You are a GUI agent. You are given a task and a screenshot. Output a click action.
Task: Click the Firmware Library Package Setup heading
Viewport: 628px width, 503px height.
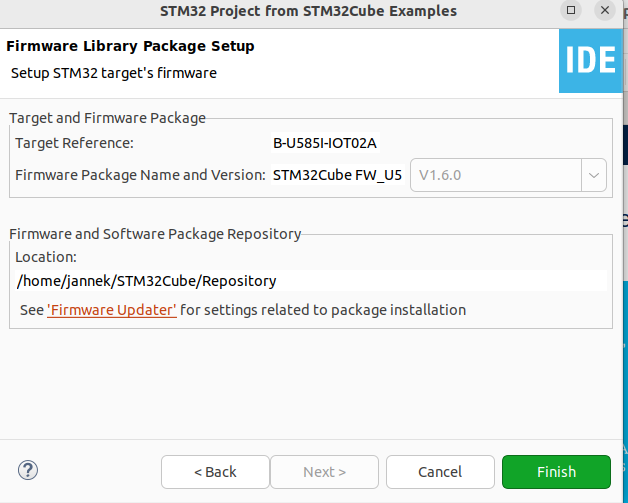pyautogui.click(x=130, y=46)
